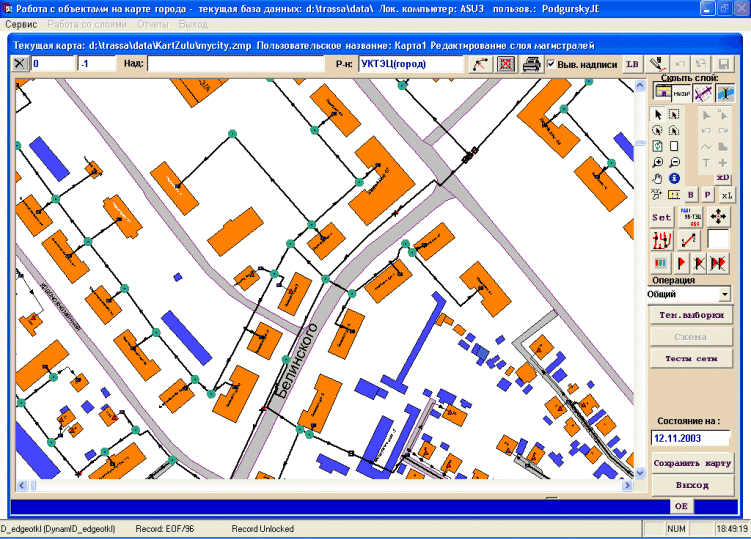The height and width of the screenshot is (539, 751).
Task: Click the printer icon in toolbar
Action: tap(533, 64)
